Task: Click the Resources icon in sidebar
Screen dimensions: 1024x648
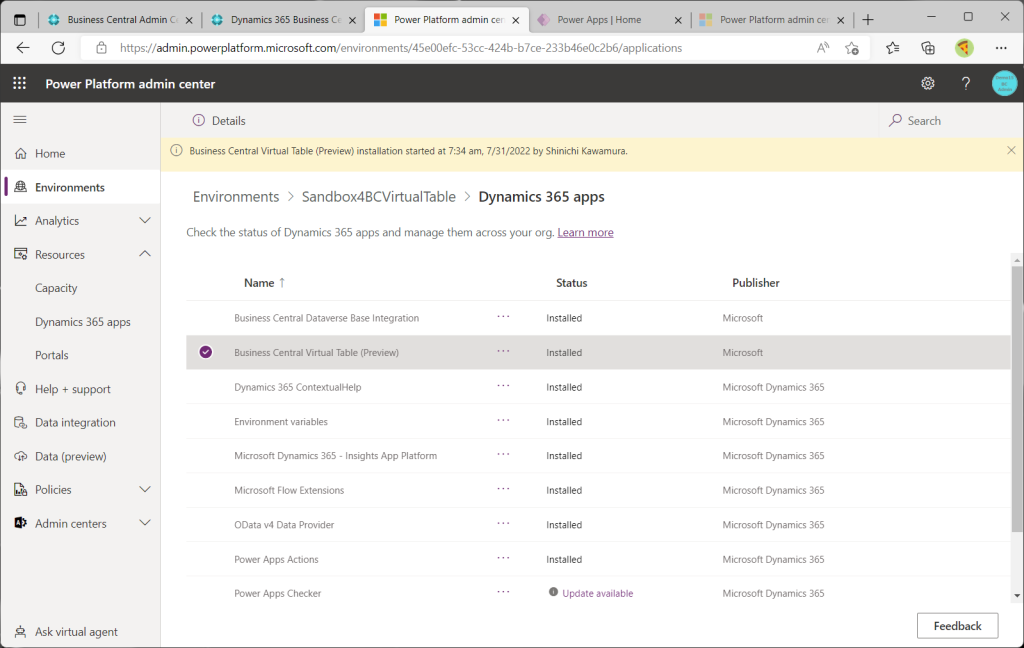Action: [x=21, y=254]
